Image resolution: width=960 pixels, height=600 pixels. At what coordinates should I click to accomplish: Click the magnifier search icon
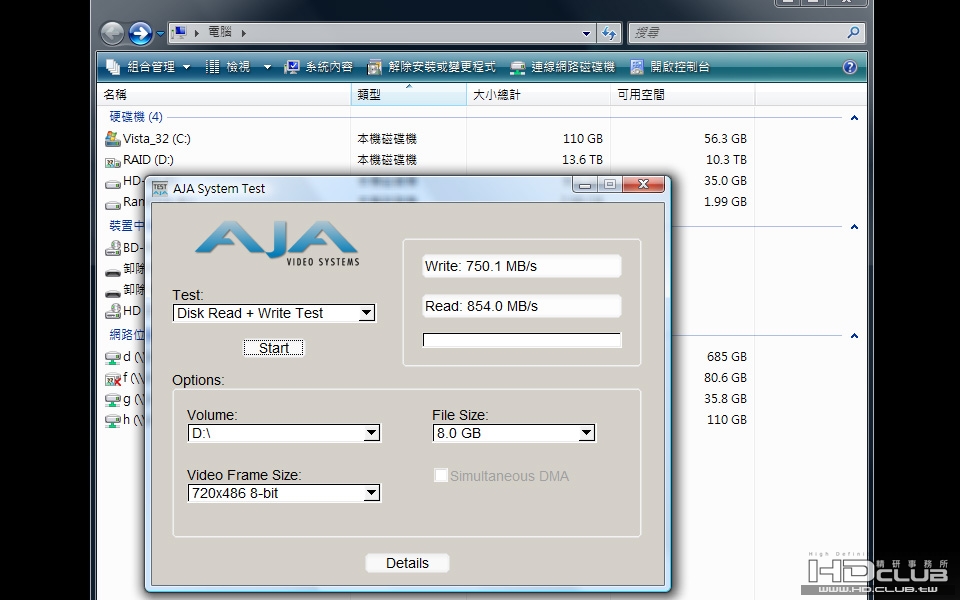853,32
